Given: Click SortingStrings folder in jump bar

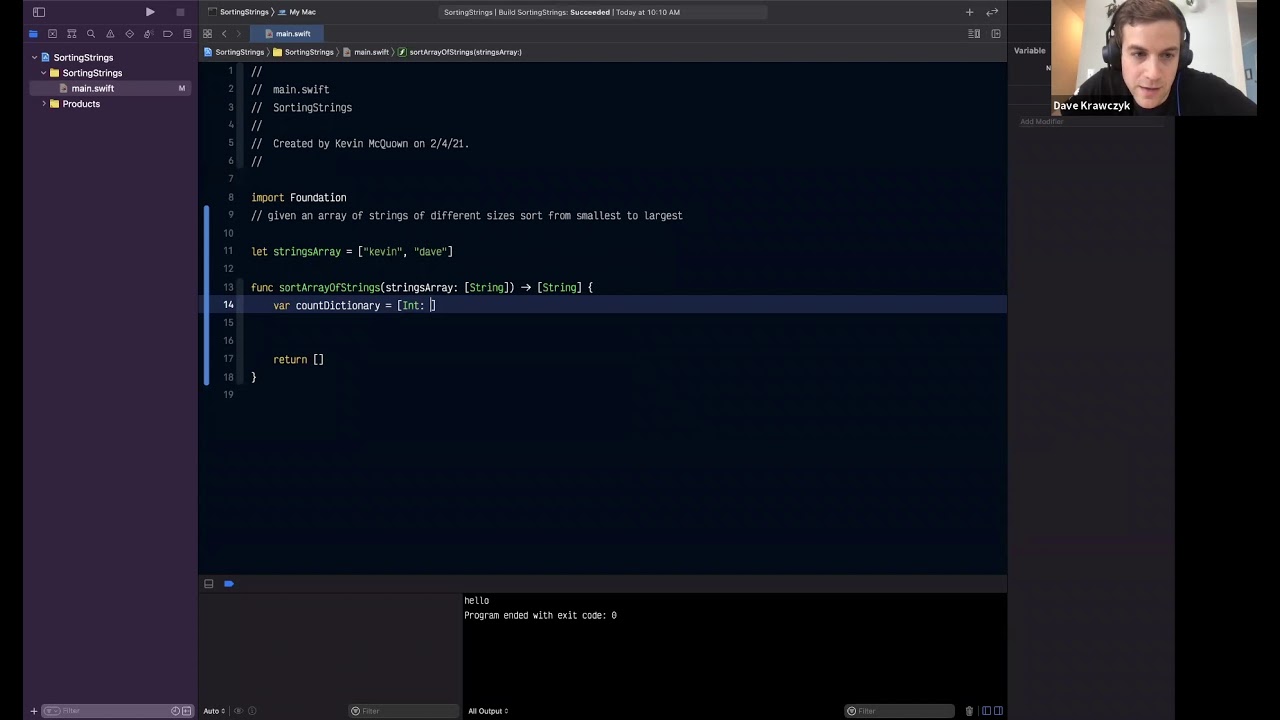Looking at the screenshot, I should point(304,52).
